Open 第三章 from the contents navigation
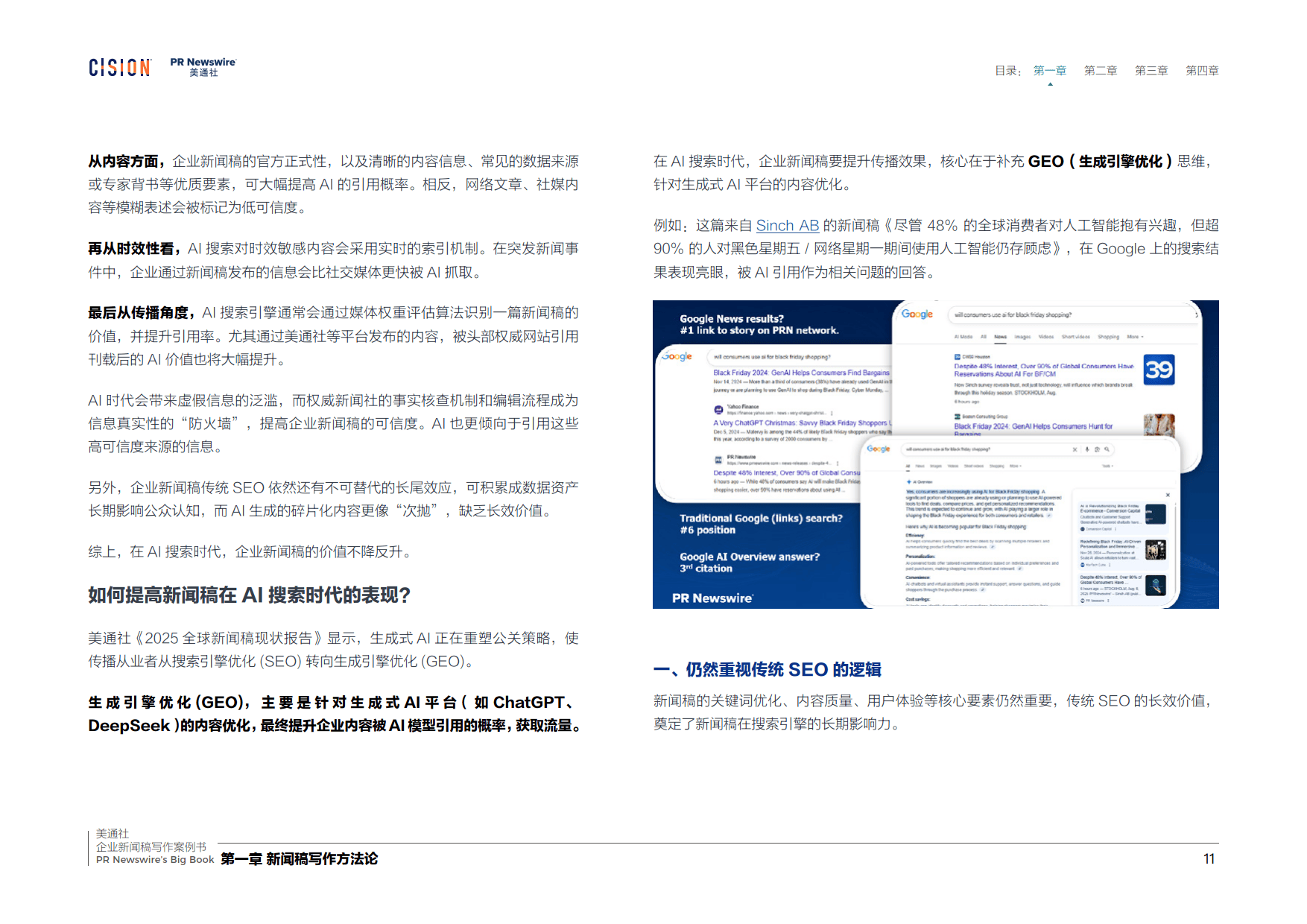Image resolution: width=1307 pixels, height=924 pixels. tap(1151, 71)
